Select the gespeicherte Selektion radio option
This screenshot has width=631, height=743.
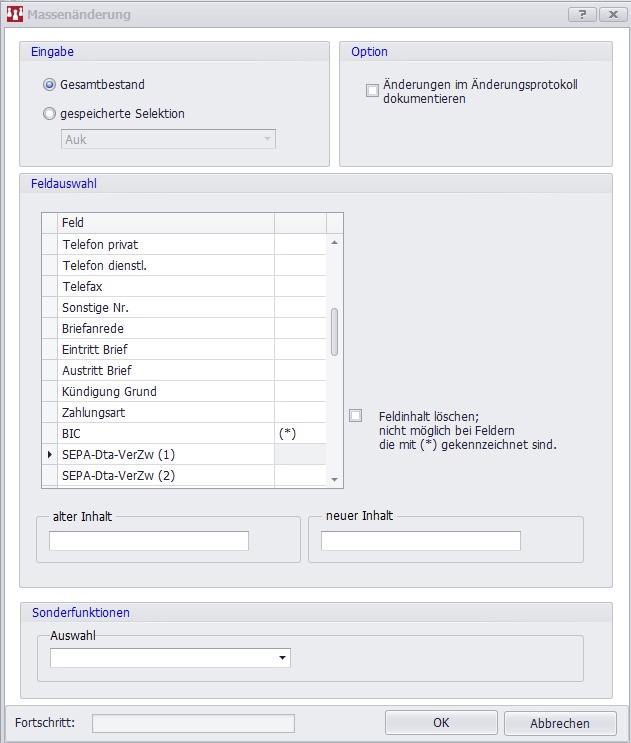[50, 114]
